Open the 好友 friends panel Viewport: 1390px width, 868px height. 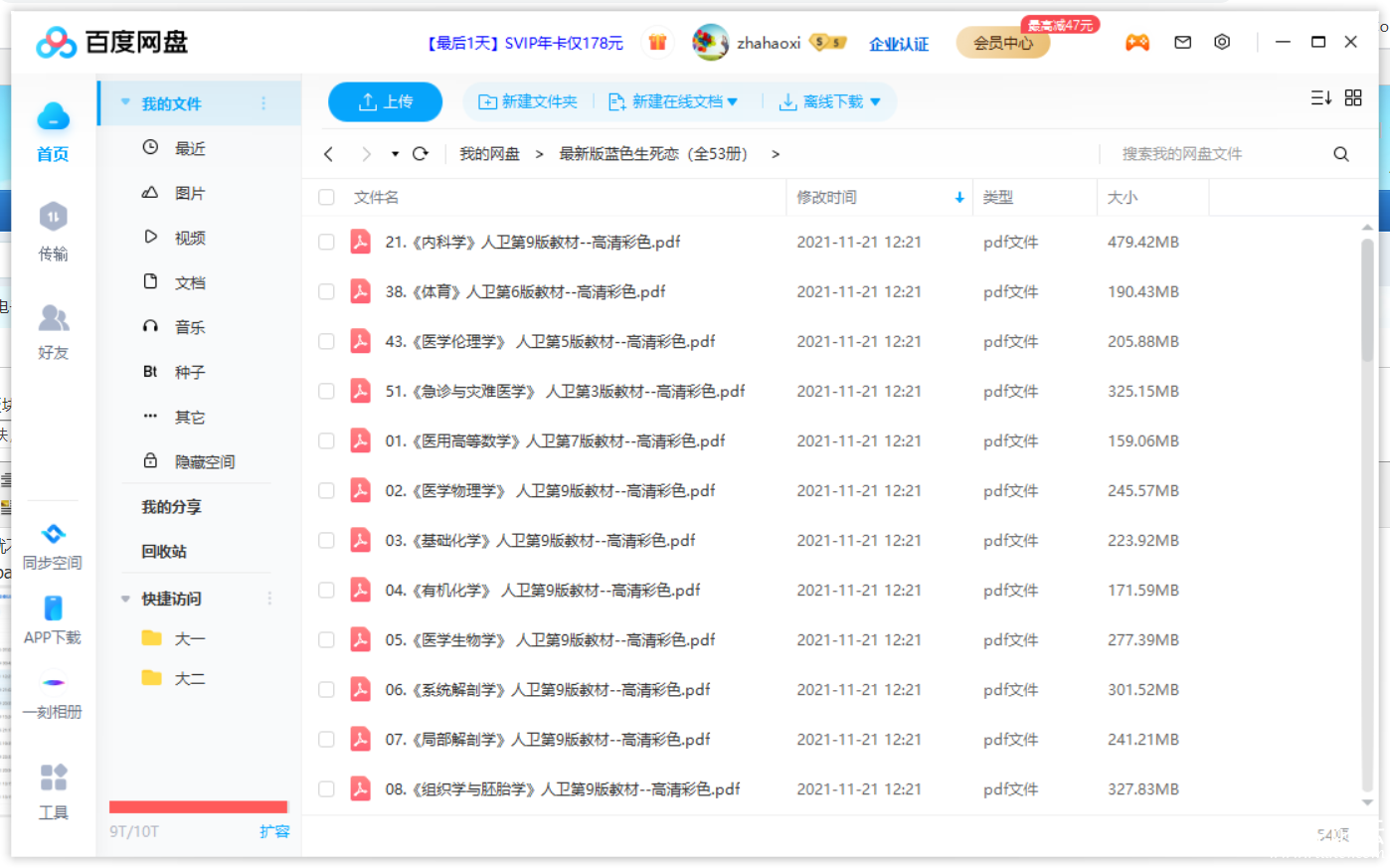pyautogui.click(x=53, y=332)
